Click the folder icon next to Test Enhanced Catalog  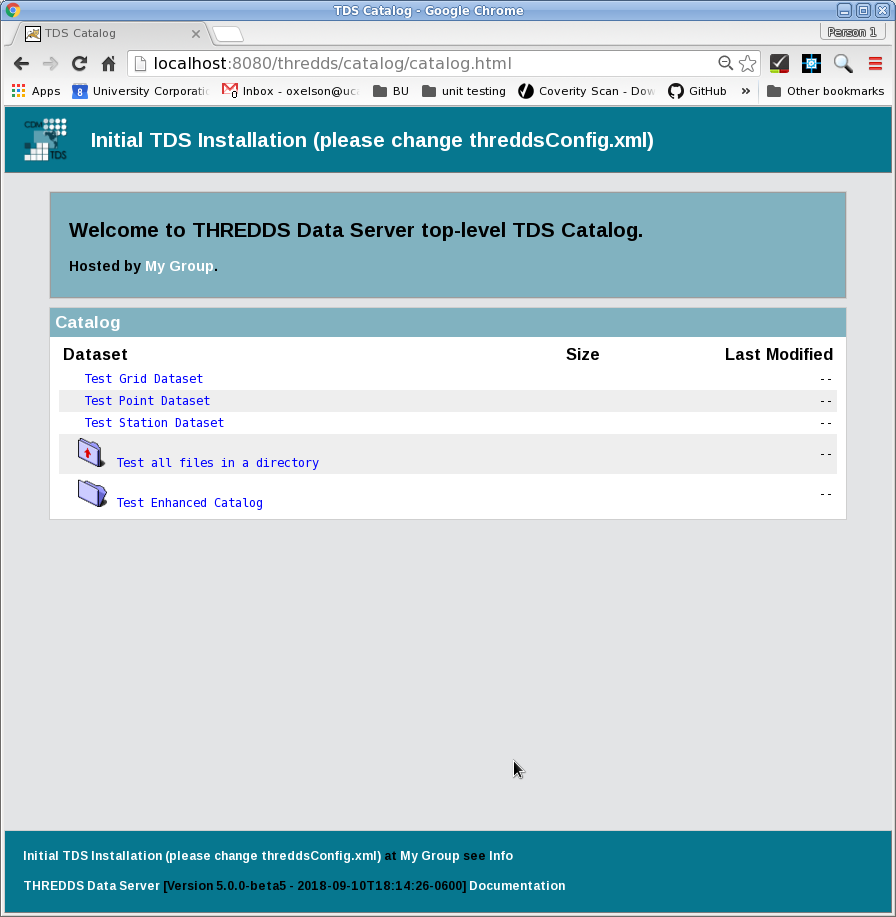tap(92, 493)
